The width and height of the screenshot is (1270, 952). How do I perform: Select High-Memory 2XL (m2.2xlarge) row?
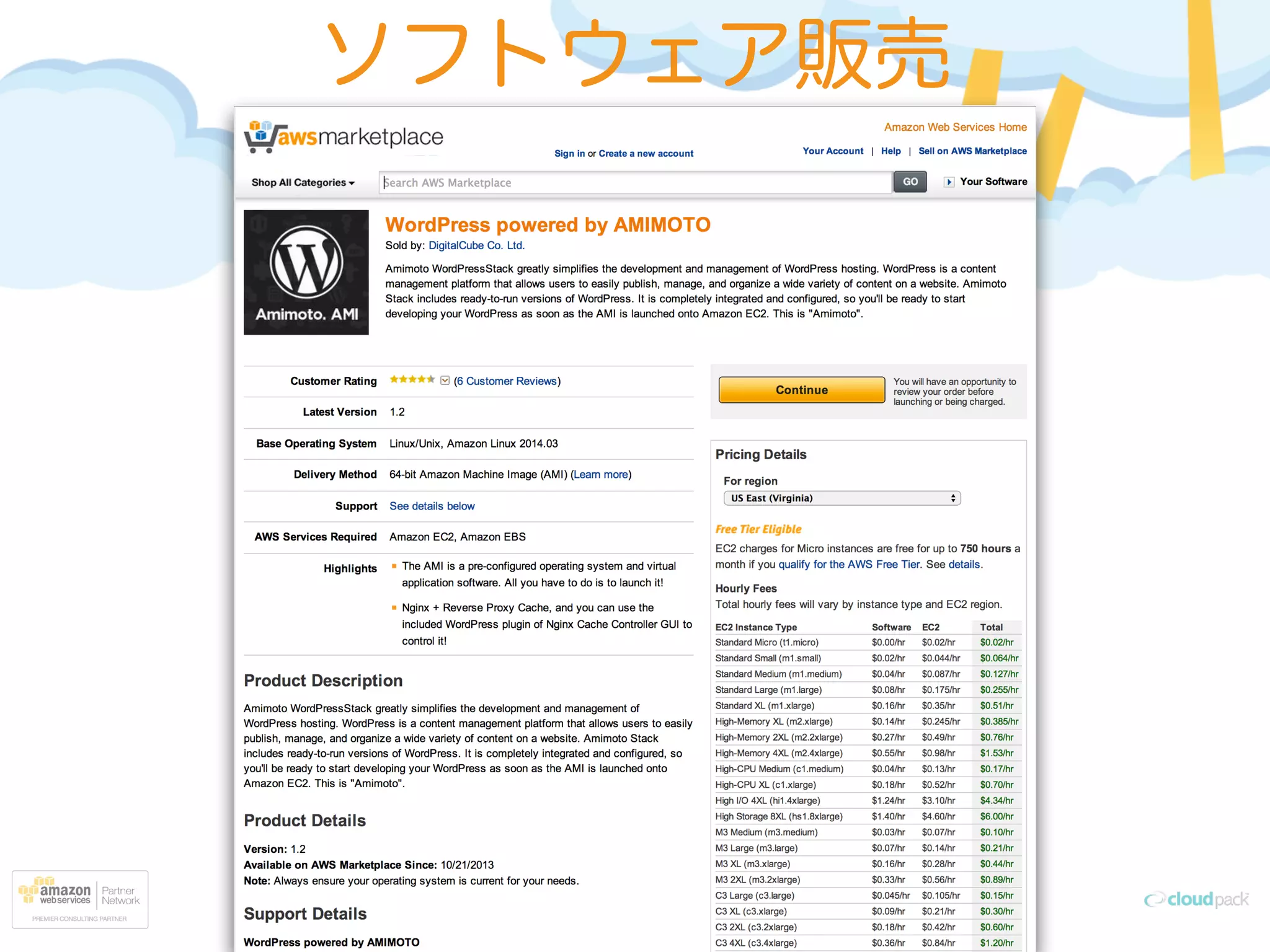[868, 738]
